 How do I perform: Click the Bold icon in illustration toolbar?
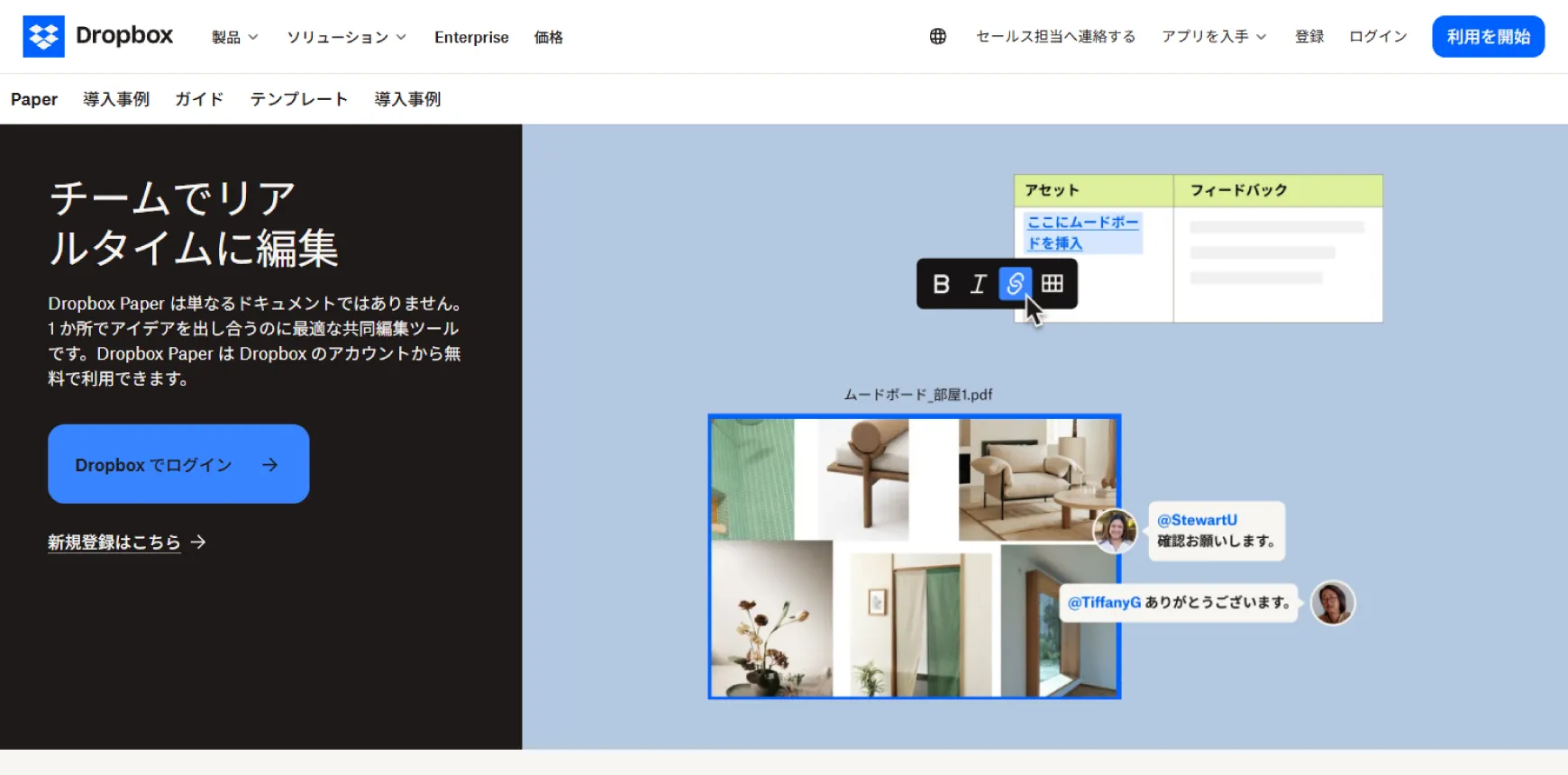coord(941,284)
